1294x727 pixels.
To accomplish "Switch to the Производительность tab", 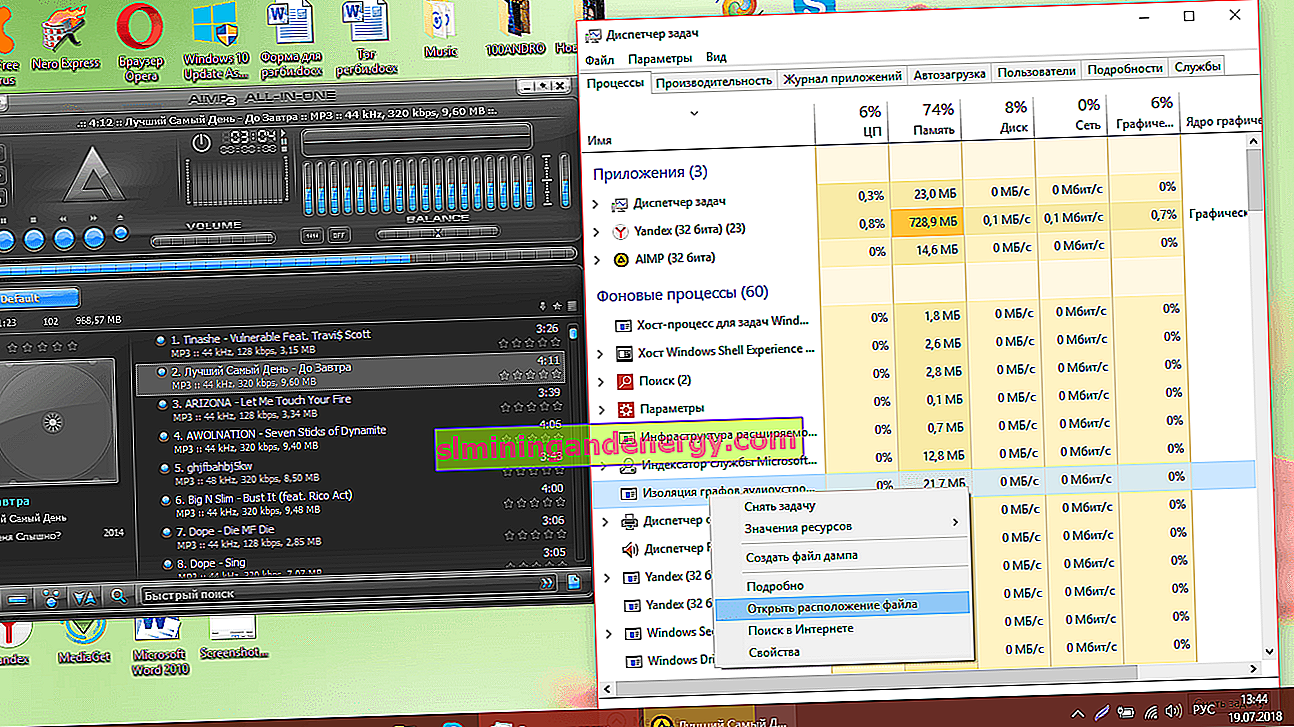I will 714,81.
